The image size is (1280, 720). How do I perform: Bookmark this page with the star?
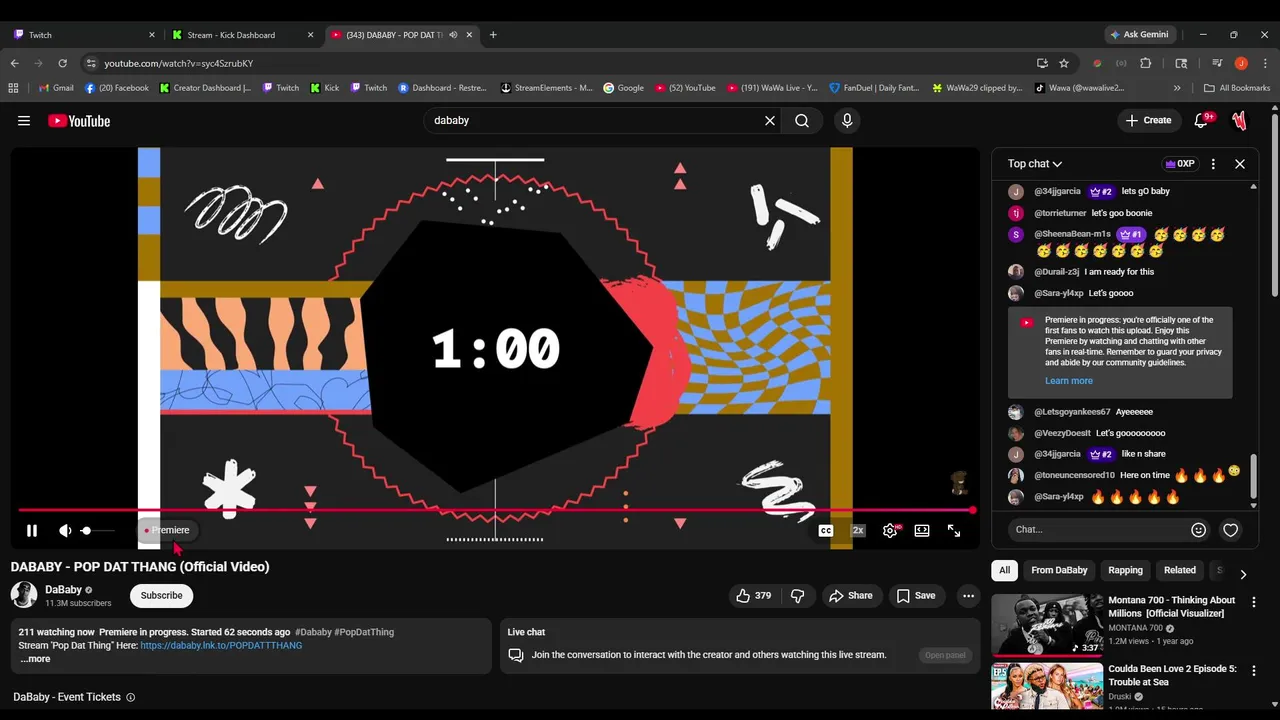coord(1064,63)
